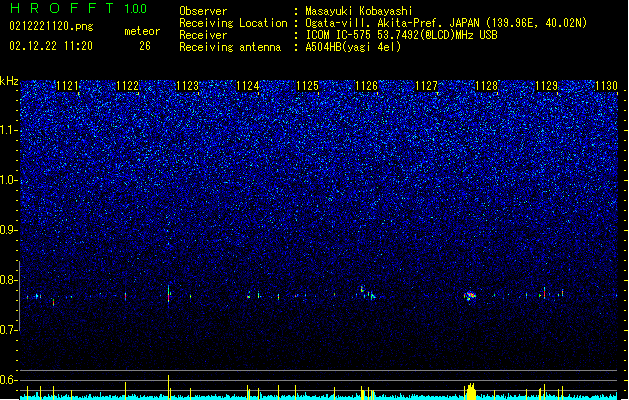This screenshot has width=629, height=400.
Task: Select observer name Masayuki Kobayashi
Action: (359, 11)
